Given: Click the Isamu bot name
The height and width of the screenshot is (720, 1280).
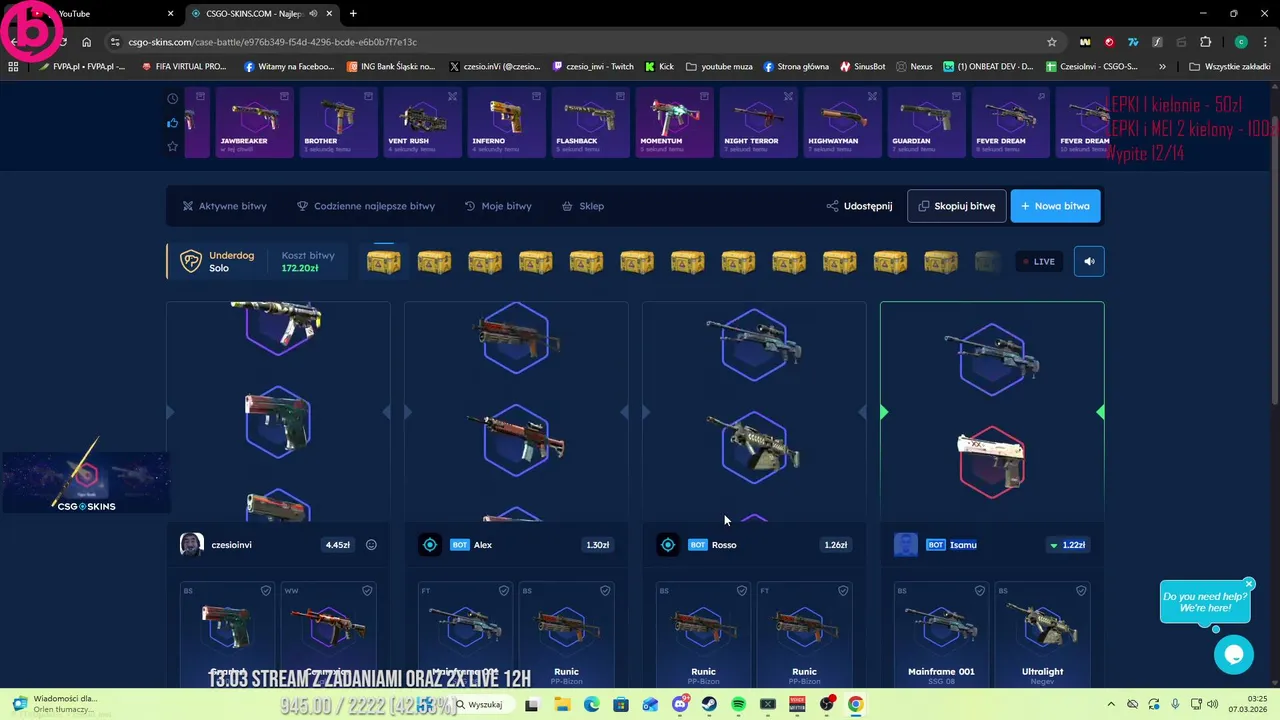Looking at the screenshot, I should pyautogui.click(x=963, y=545).
